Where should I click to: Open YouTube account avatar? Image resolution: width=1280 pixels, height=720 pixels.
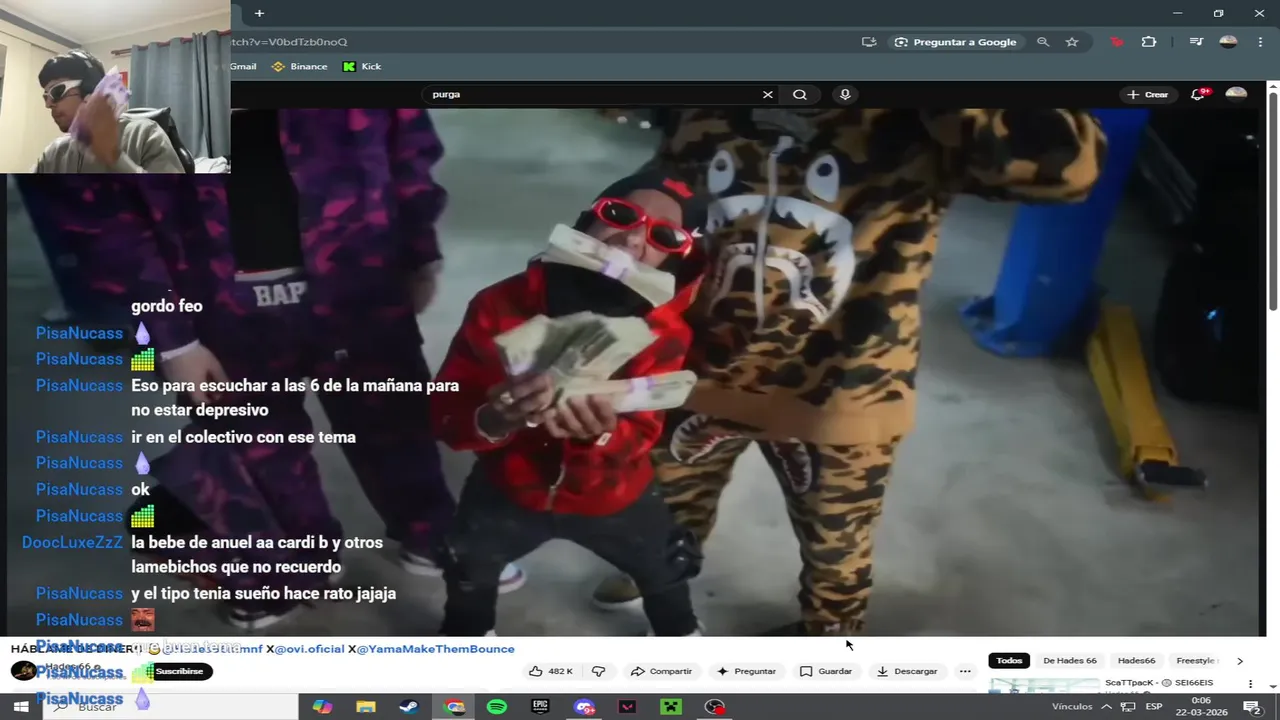tap(1236, 94)
